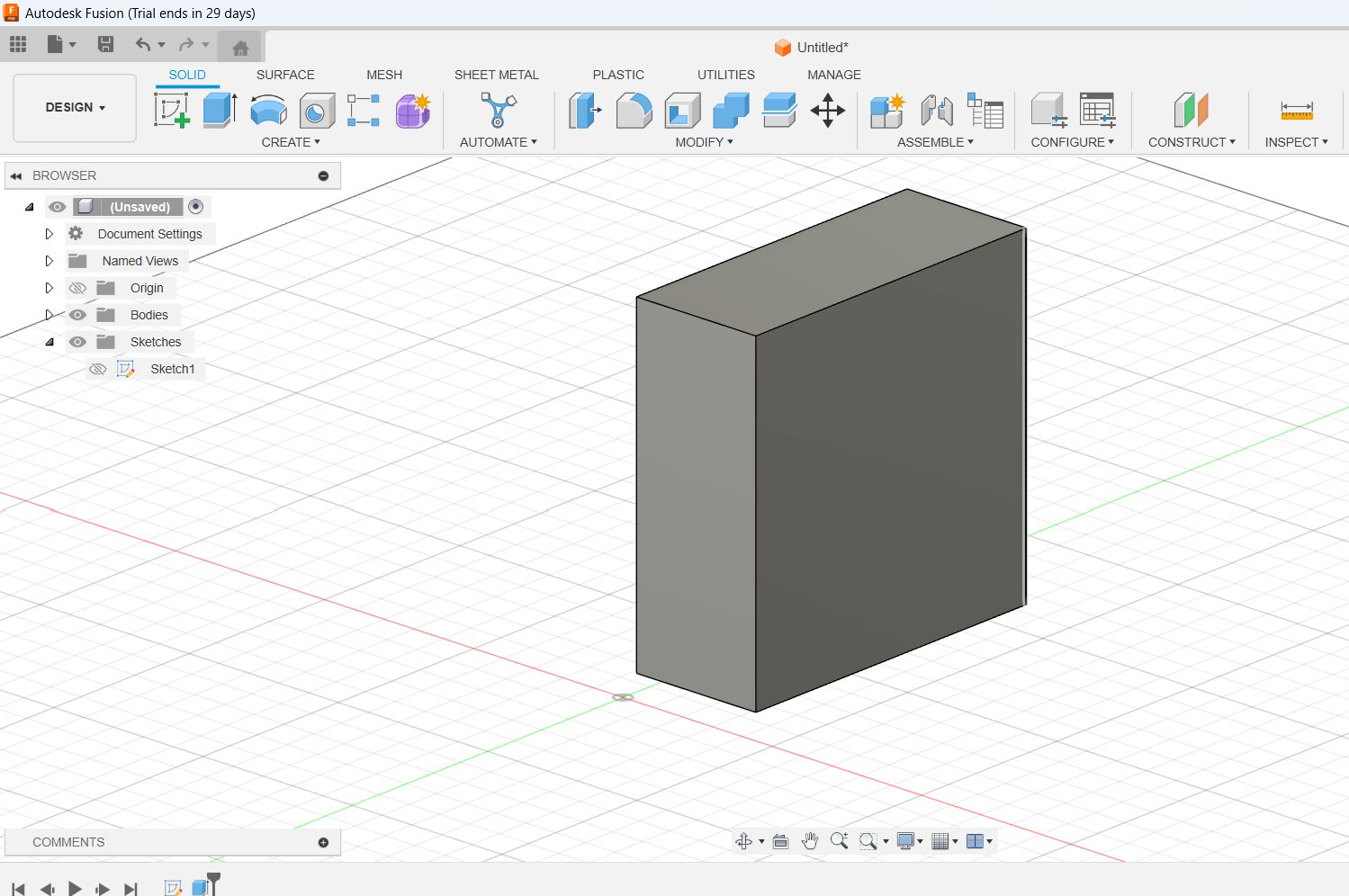Switch to the MESH tab

click(384, 75)
